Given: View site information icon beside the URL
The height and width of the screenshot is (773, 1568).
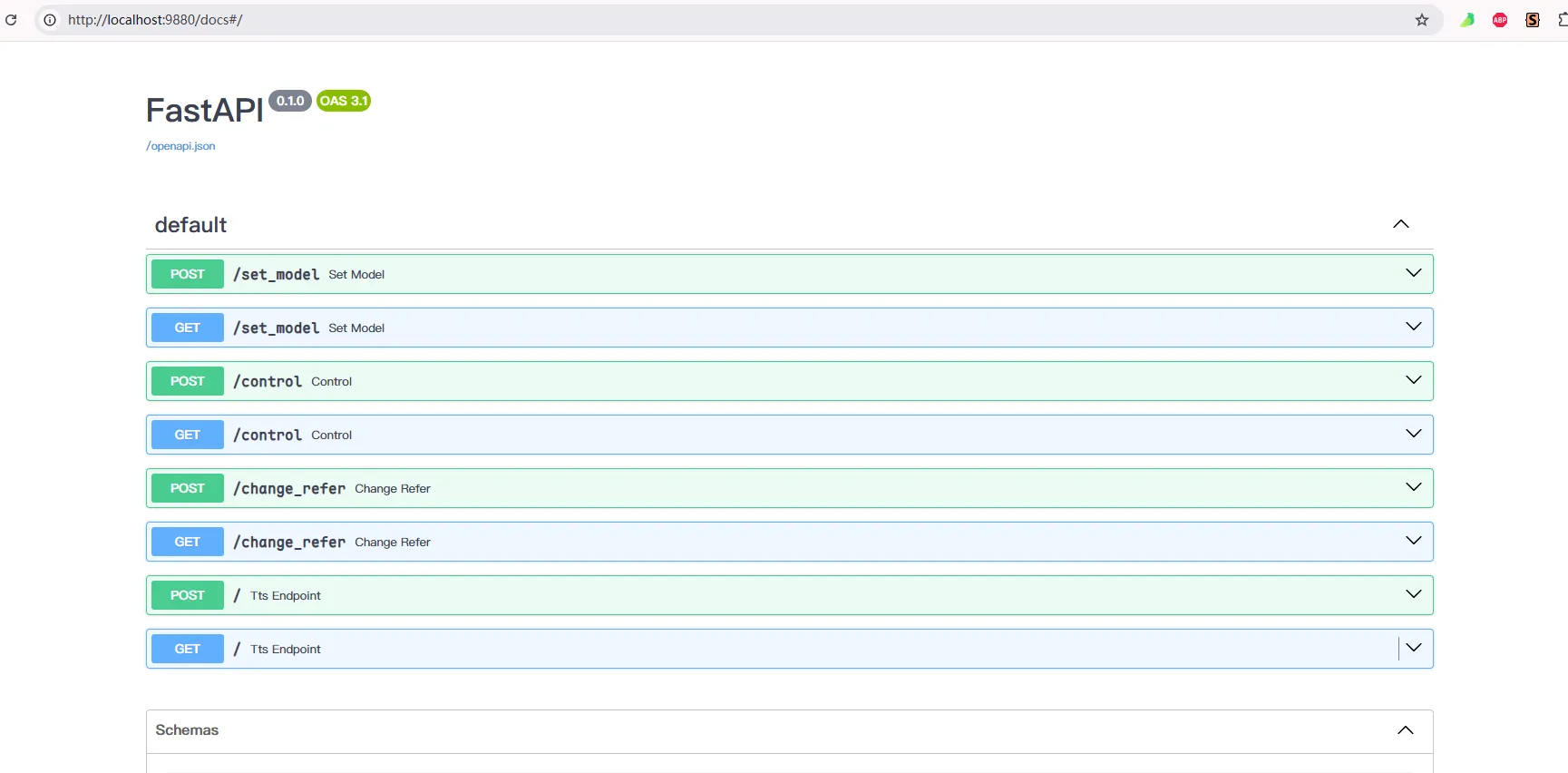Looking at the screenshot, I should click(x=50, y=19).
